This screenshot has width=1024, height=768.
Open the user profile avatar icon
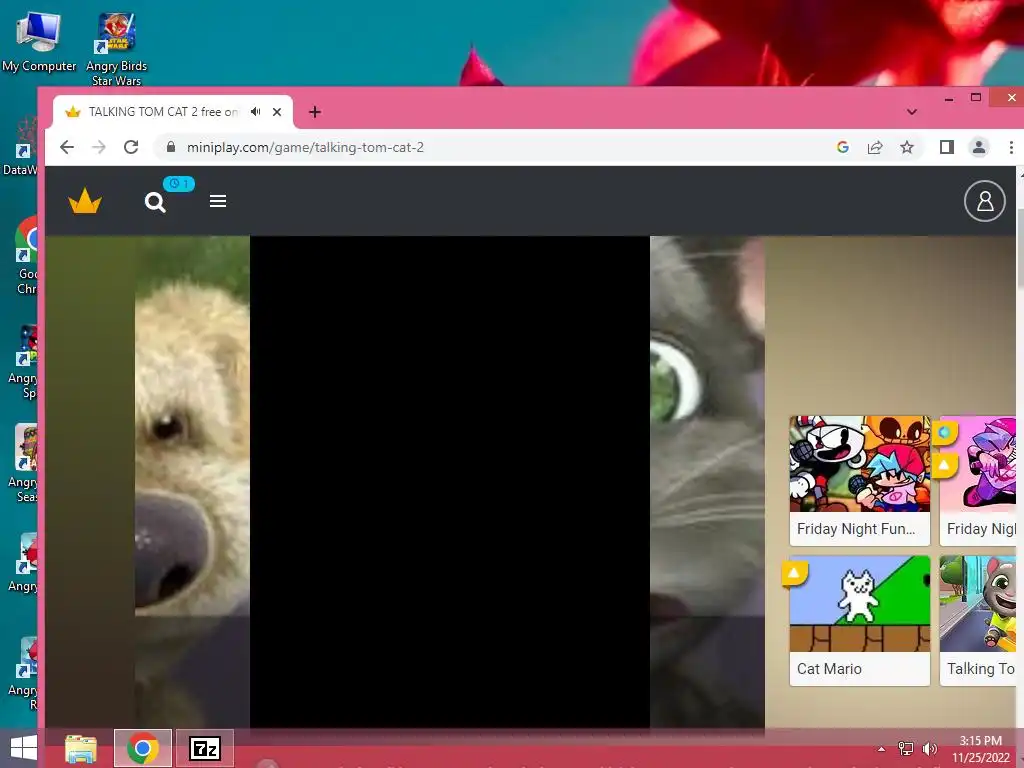(985, 201)
